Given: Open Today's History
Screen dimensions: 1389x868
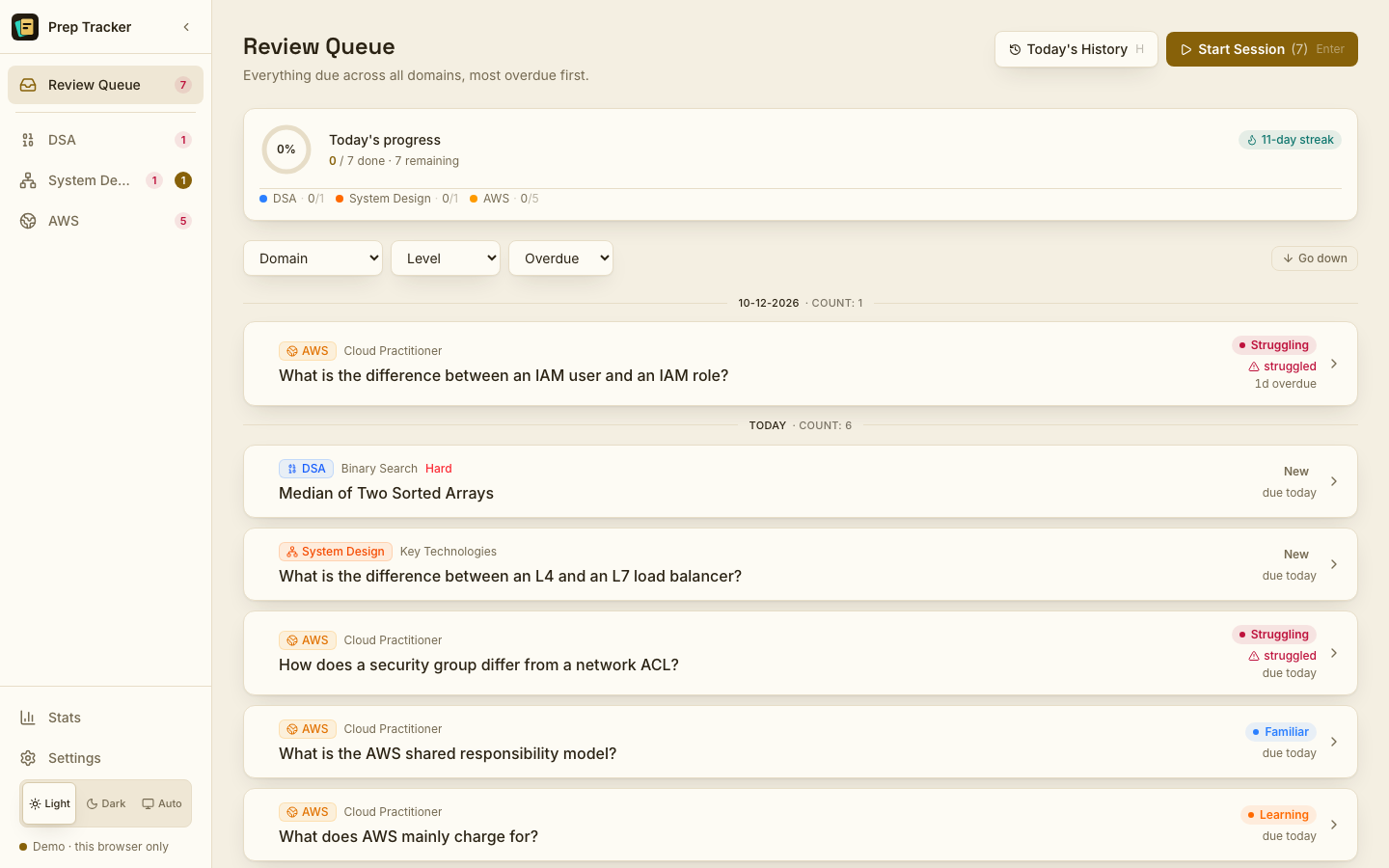Looking at the screenshot, I should point(1076,49).
